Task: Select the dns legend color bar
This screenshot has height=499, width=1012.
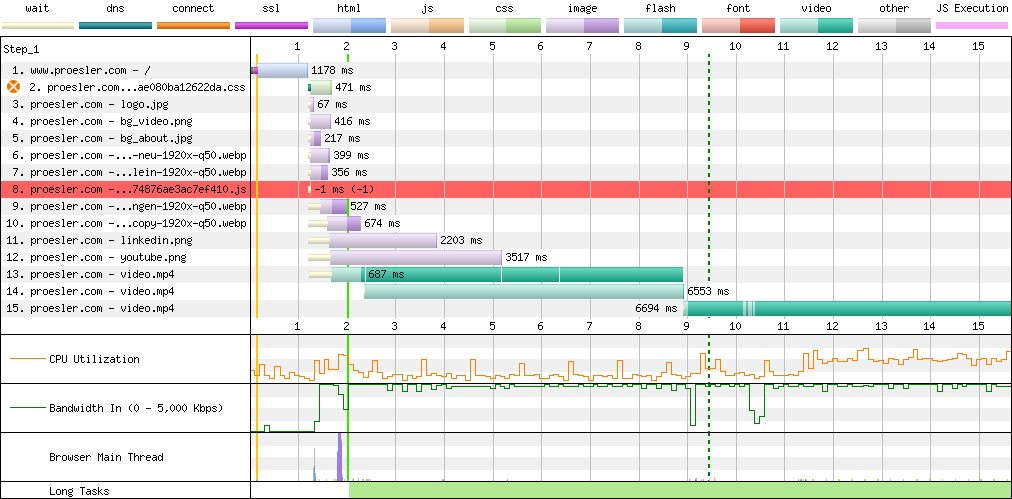Action: (116, 26)
